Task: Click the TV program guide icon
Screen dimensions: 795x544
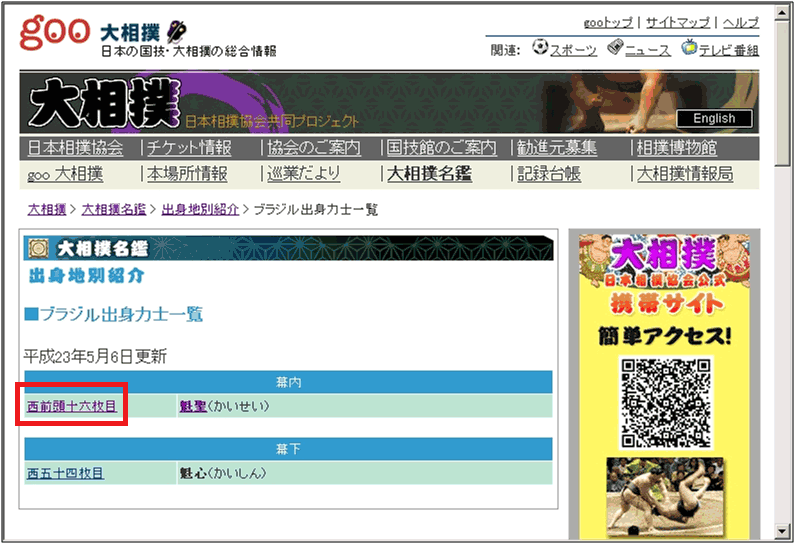Action: 688,47
